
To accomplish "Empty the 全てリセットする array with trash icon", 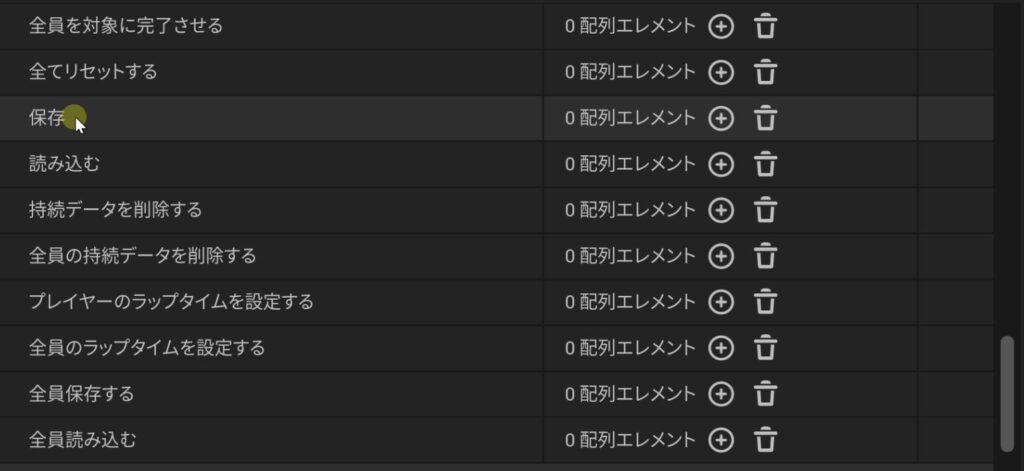I will click(765, 72).
